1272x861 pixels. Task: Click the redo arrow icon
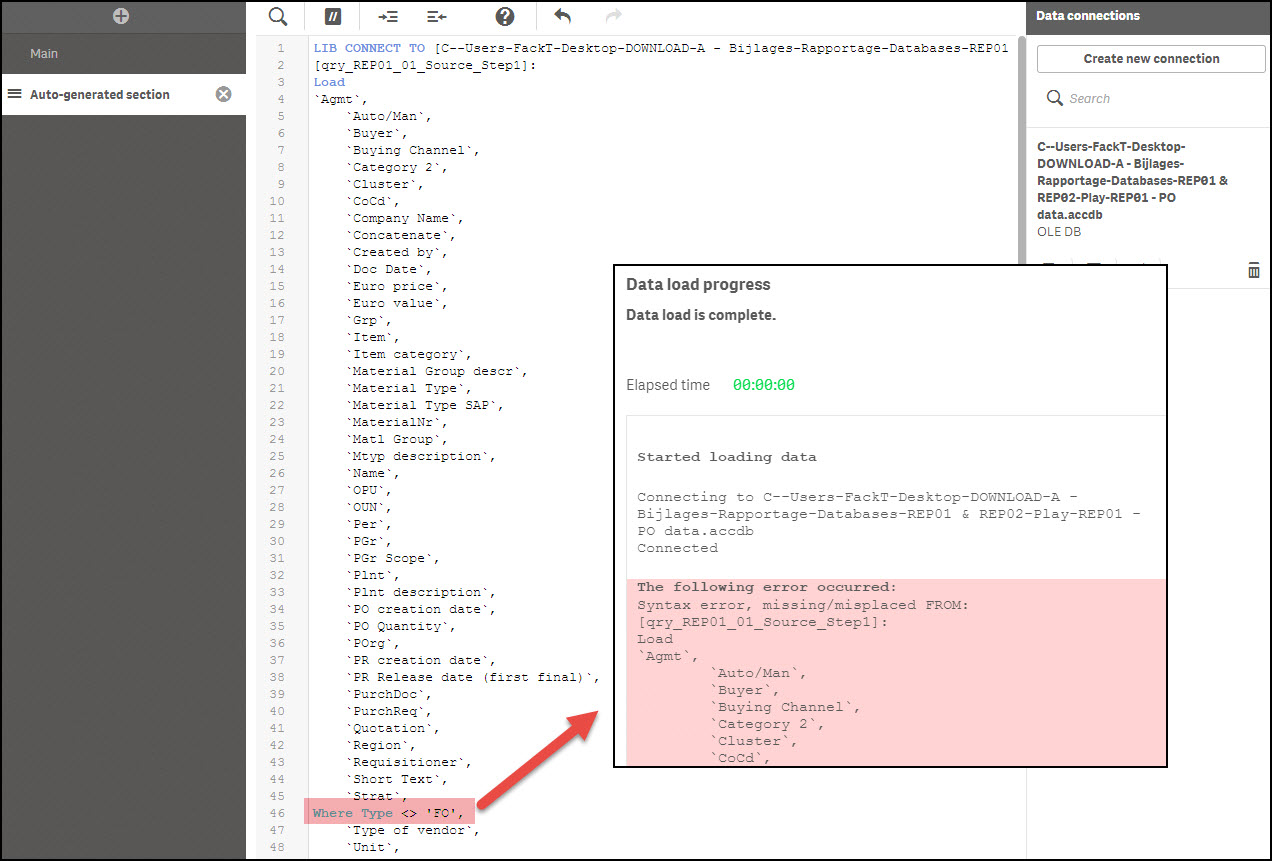coord(614,16)
